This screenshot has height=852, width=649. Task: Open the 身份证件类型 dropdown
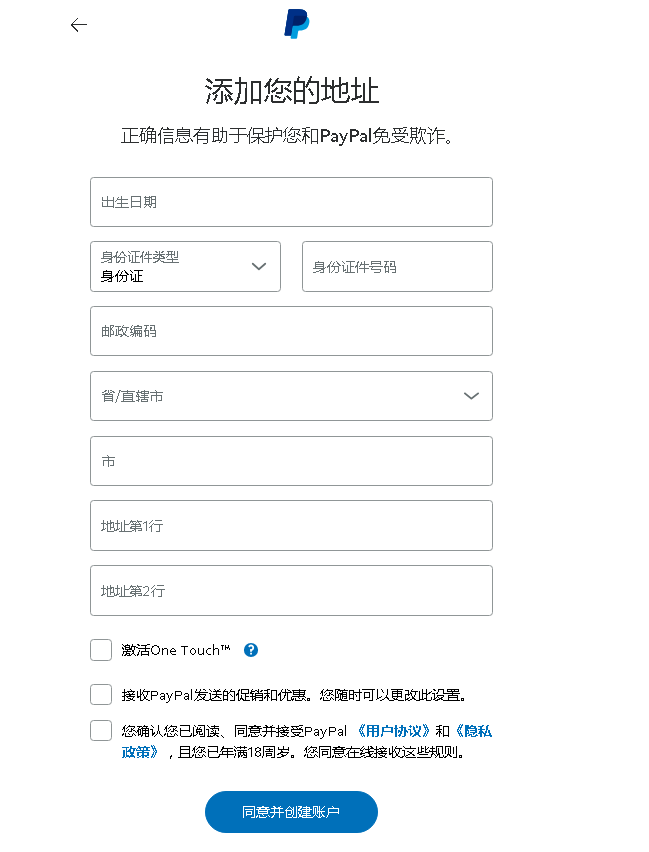point(185,266)
